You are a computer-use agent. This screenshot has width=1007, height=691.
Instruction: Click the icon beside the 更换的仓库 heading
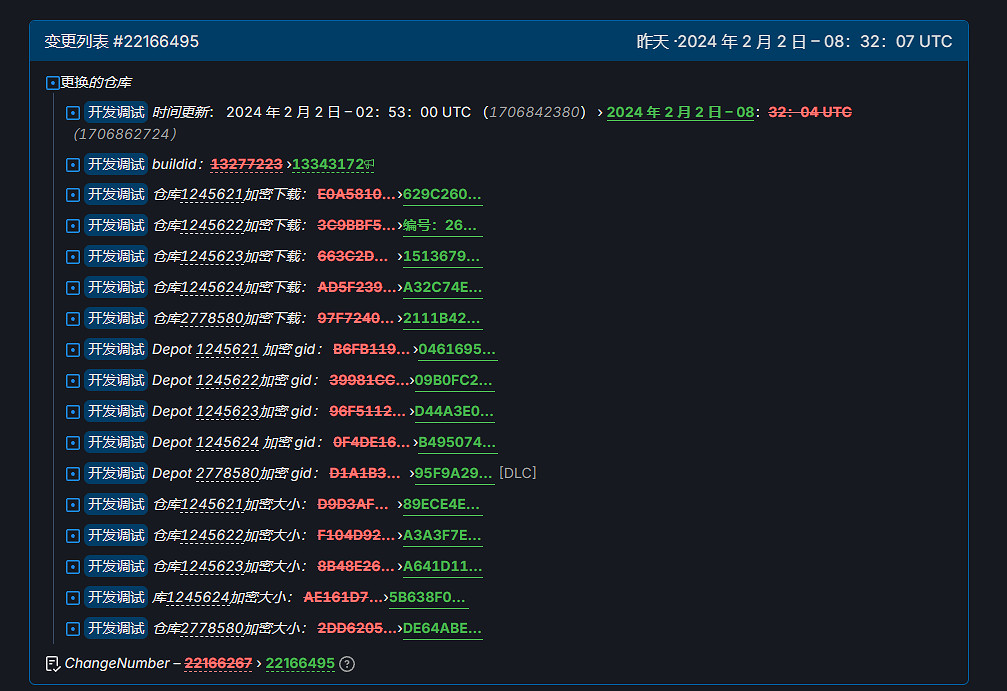53,83
